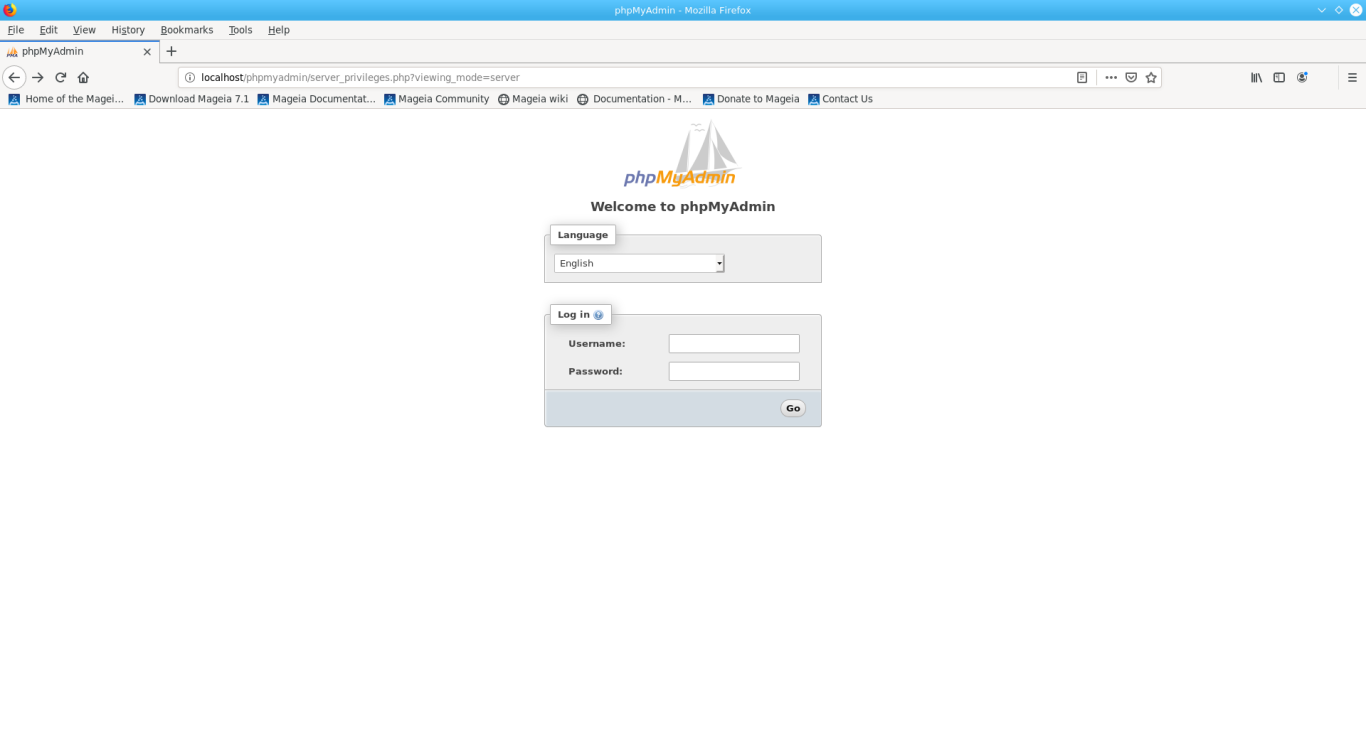This screenshot has width=1366, height=742.
Task: Select the phpMyAdmin browser tab
Action: pyautogui.click(x=80, y=51)
